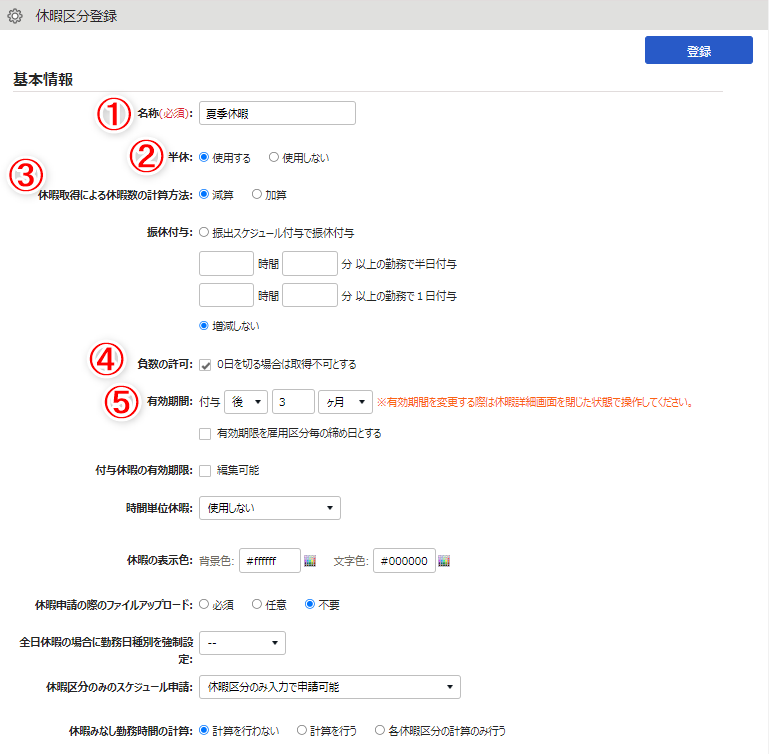The height and width of the screenshot is (754, 769).
Task: Open the ヶ月 unit dropdown
Action: (345, 402)
